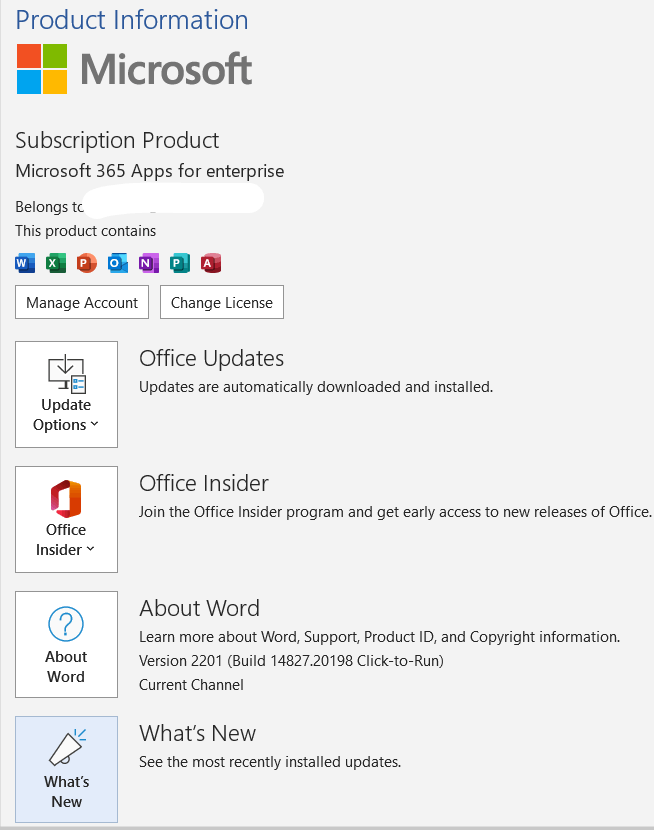This screenshot has width=654, height=830.
Task: Click the Office Updates heading
Action: (x=212, y=358)
